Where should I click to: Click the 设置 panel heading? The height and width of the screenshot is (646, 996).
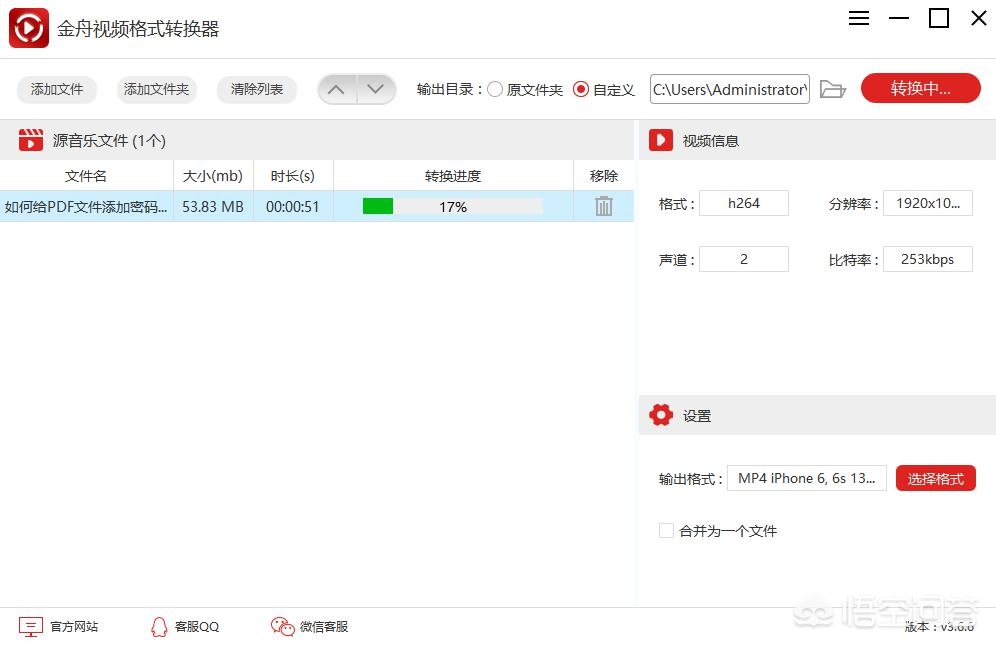pos(697,416)
